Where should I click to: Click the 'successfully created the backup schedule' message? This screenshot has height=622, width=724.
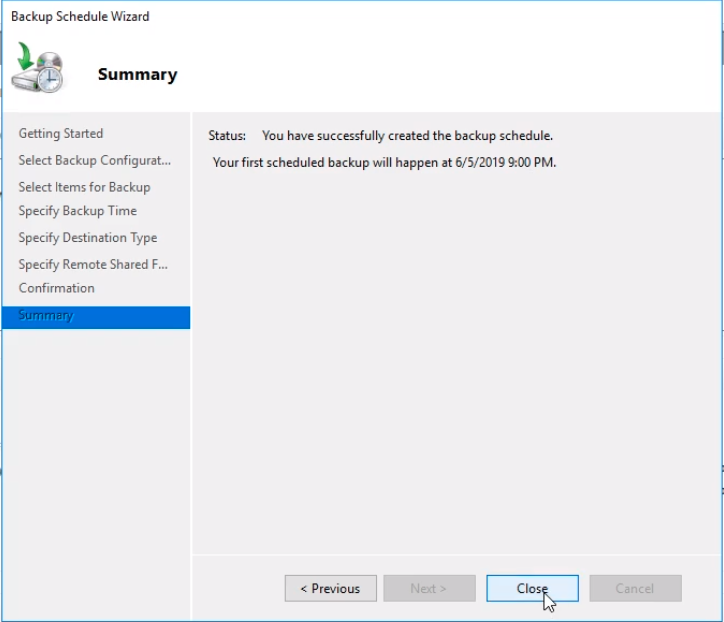(x=407, y=135)
